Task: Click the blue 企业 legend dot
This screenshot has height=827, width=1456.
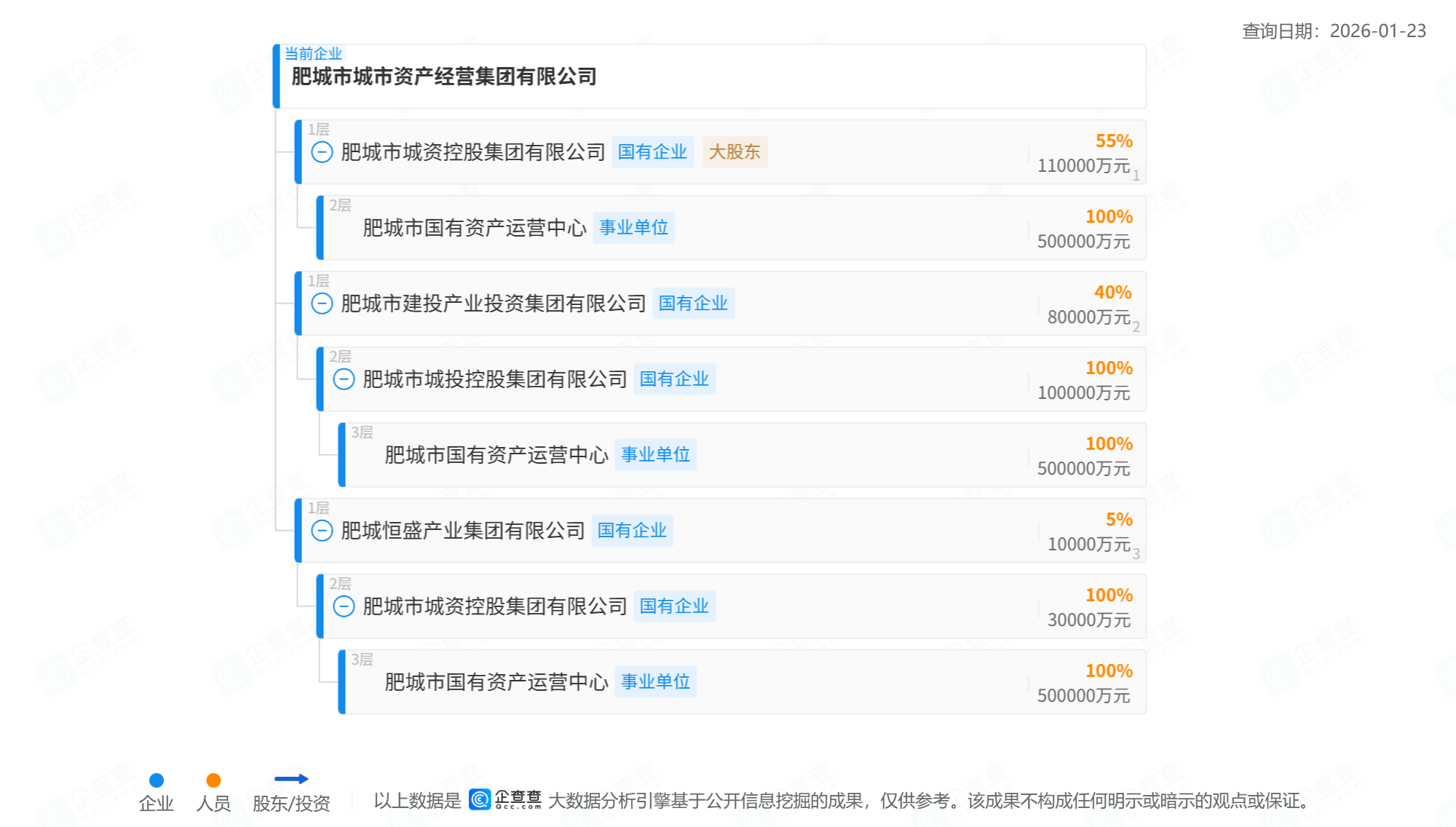Action: coord(157,780)
